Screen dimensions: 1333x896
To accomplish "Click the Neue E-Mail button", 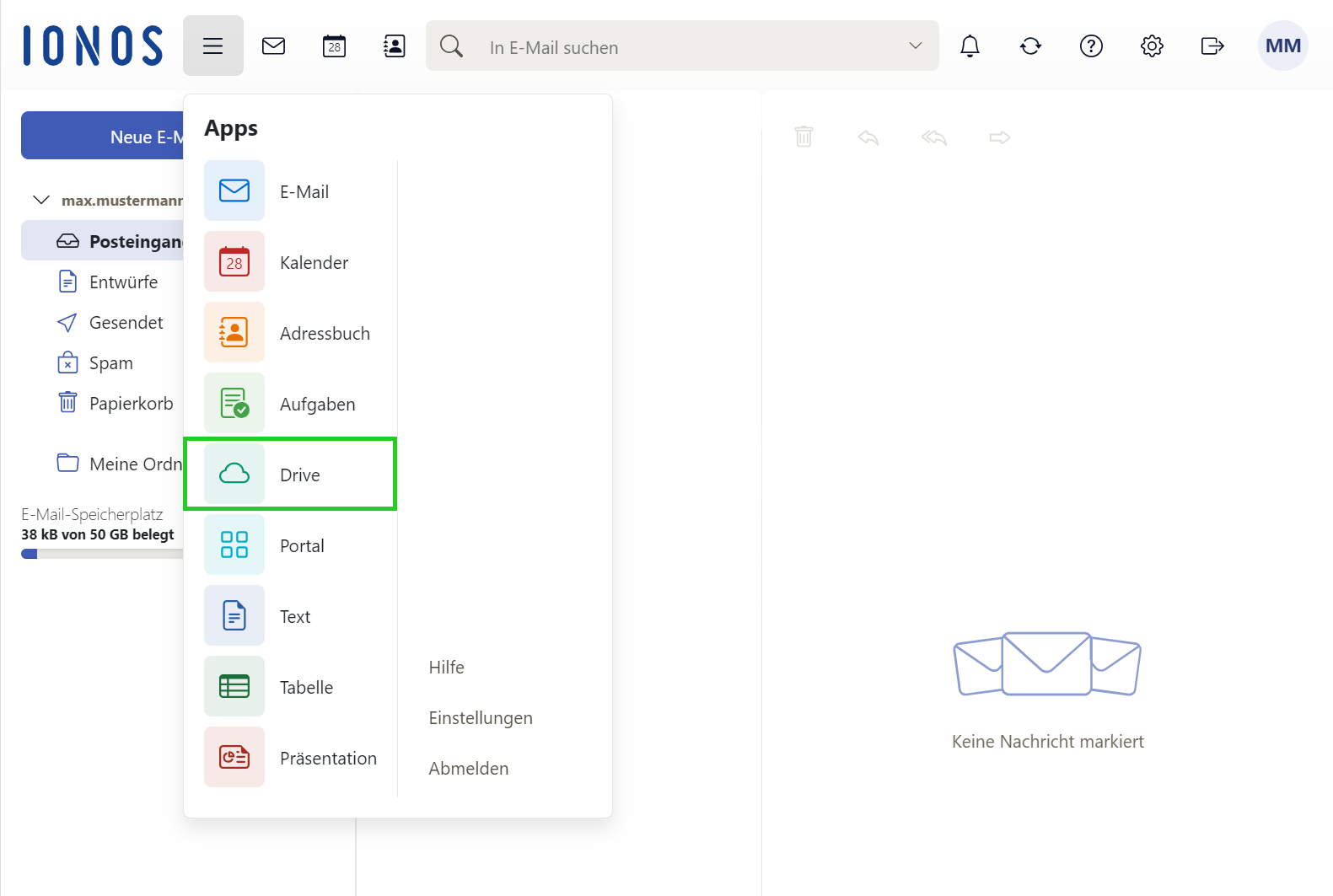I will click(x=103, y=136).
